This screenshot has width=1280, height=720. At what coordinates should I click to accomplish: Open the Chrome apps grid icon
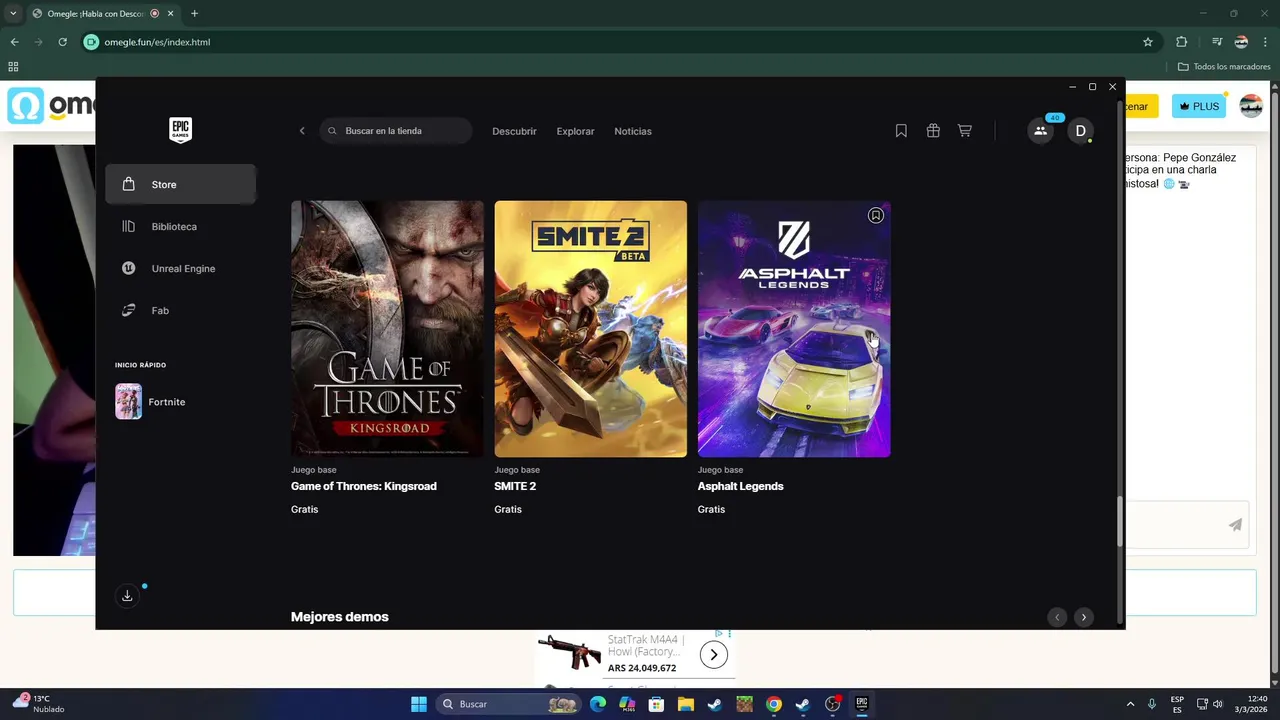click(x=13, y=67)
